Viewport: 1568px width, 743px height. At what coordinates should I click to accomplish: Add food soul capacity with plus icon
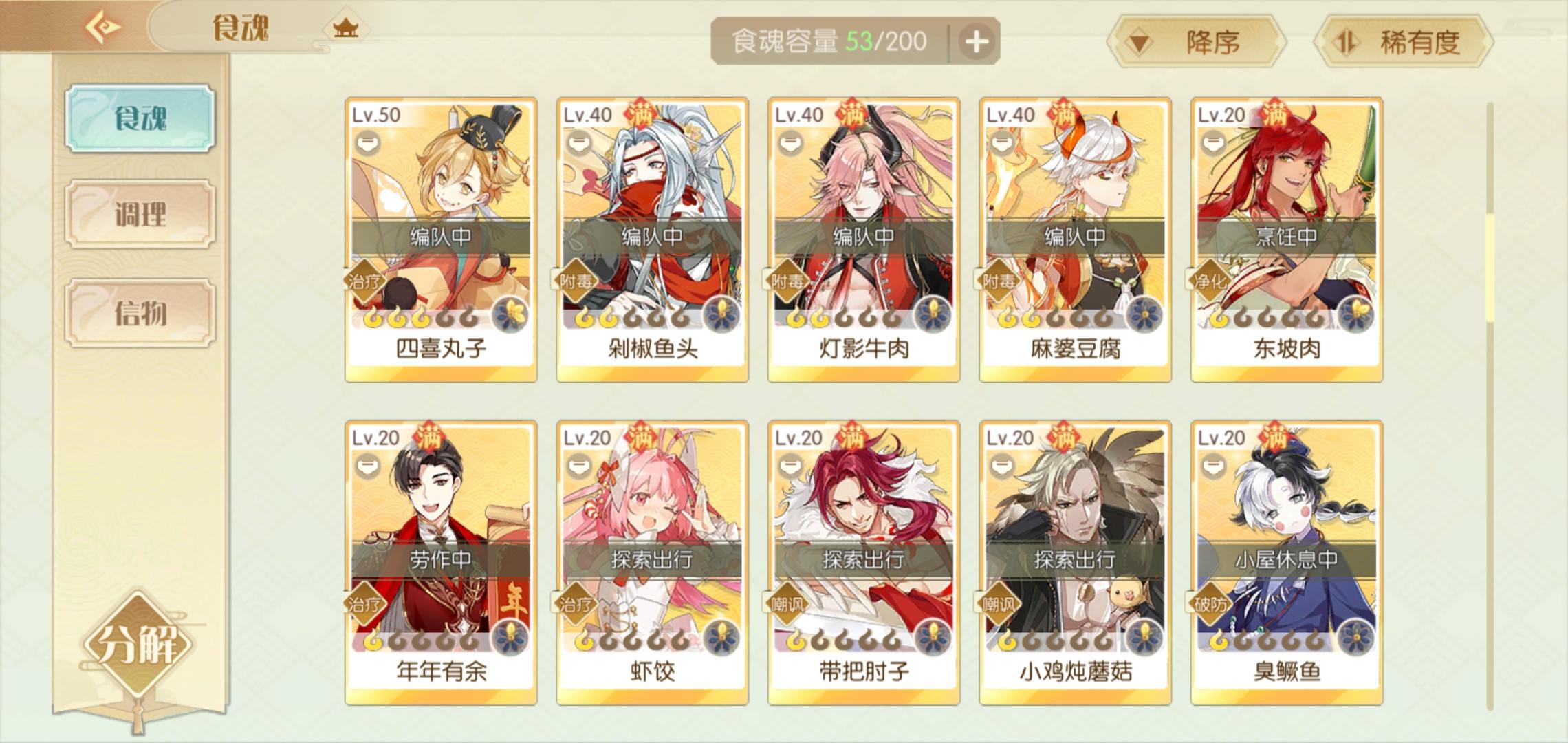click(977, 42)
